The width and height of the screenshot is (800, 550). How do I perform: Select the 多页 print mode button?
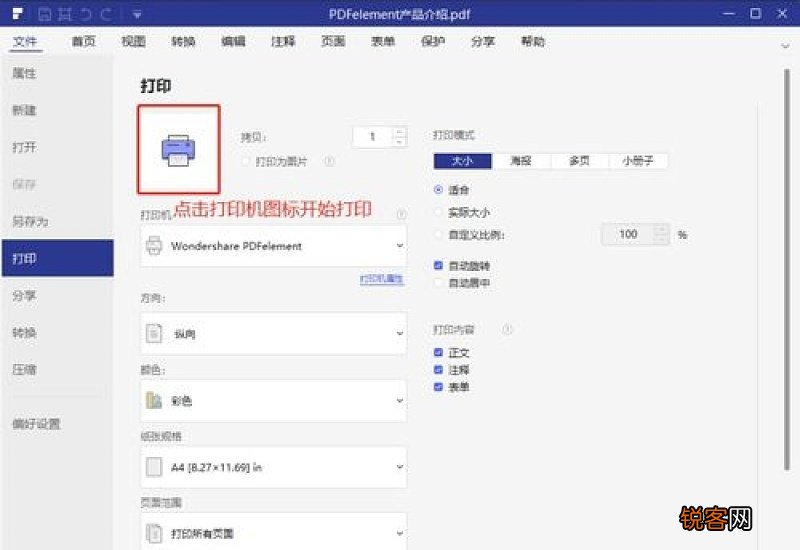click(x=580, y=161)
